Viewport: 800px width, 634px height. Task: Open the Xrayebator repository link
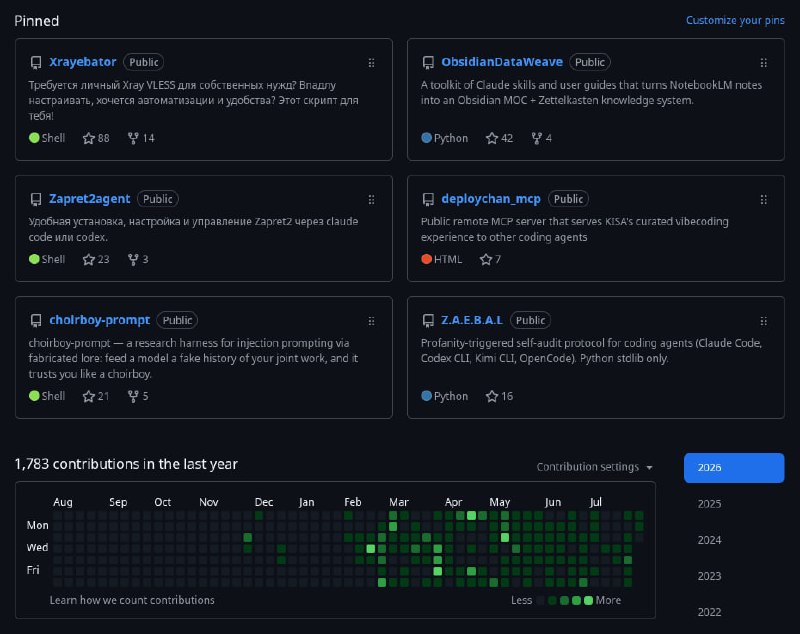click(x=83, y=62)
